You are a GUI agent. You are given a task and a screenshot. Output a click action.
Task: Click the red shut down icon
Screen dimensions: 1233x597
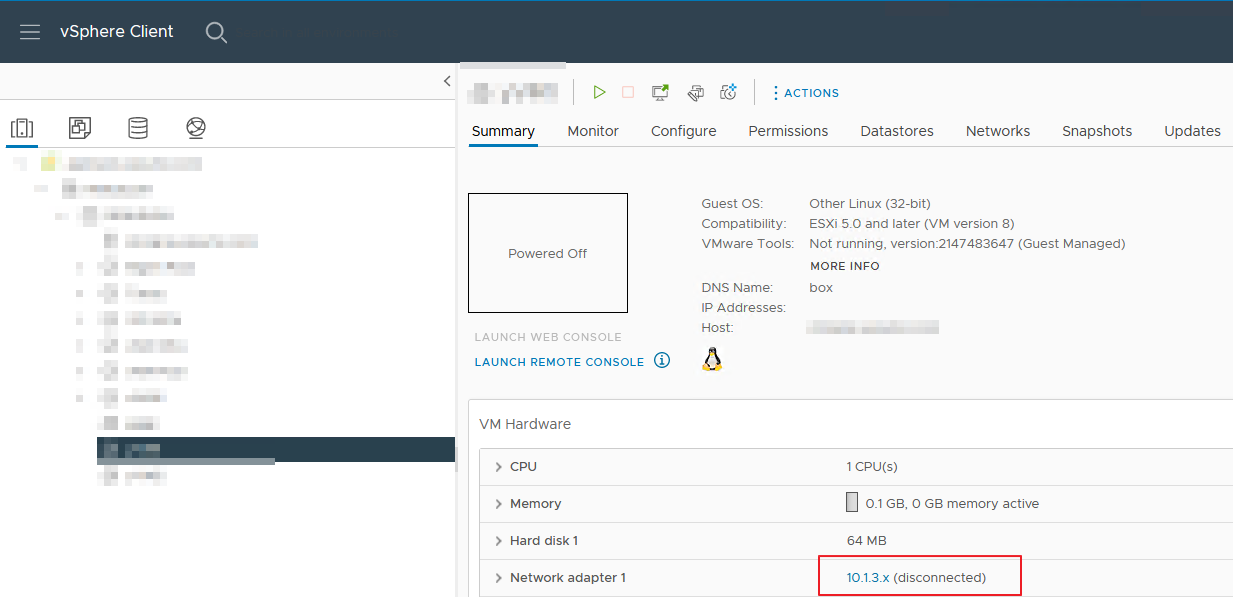tap(628, 91)
